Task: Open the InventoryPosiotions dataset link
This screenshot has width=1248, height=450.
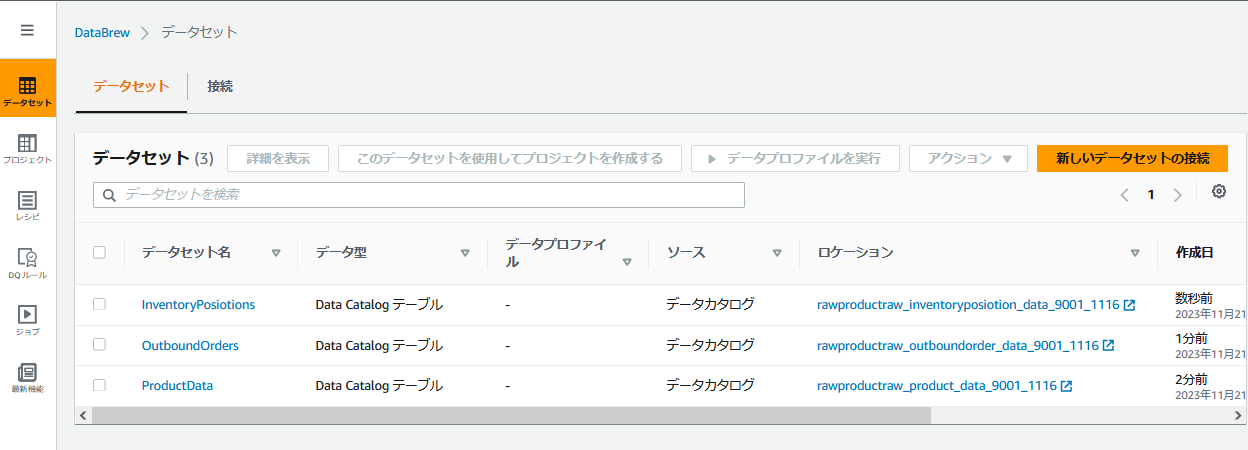Action: click(198, 305)
